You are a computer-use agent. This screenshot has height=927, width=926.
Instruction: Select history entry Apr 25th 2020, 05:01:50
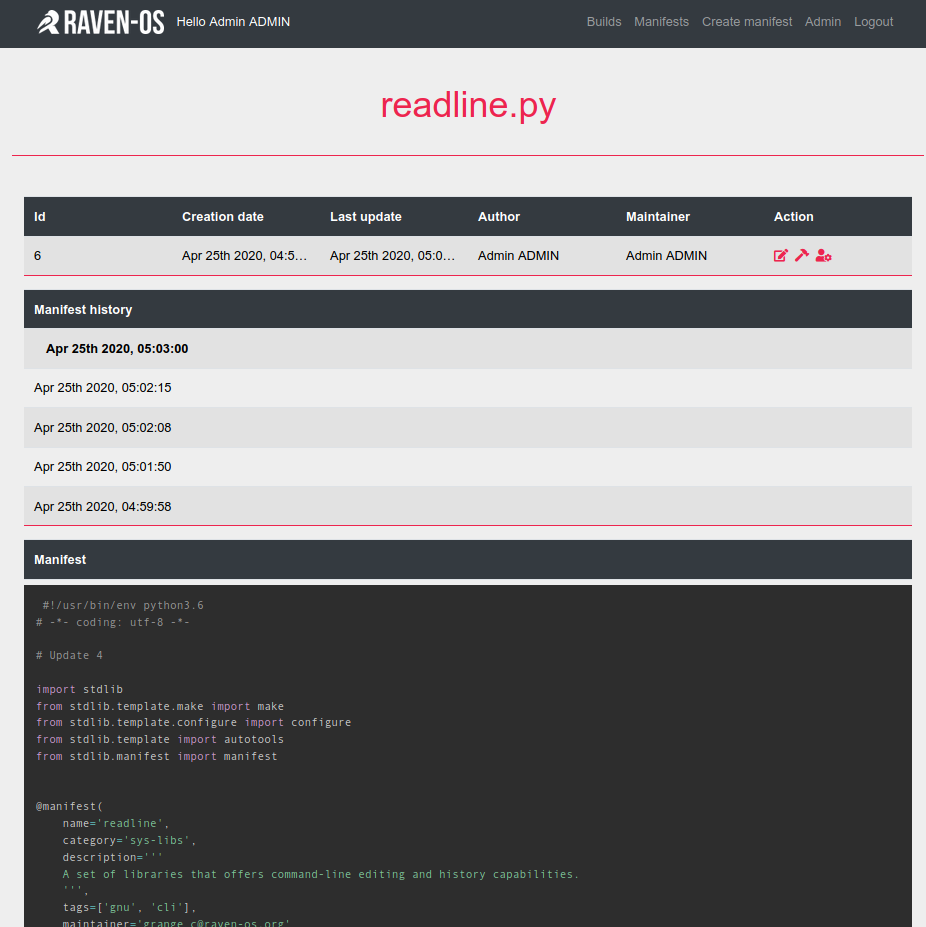(103, 467)
